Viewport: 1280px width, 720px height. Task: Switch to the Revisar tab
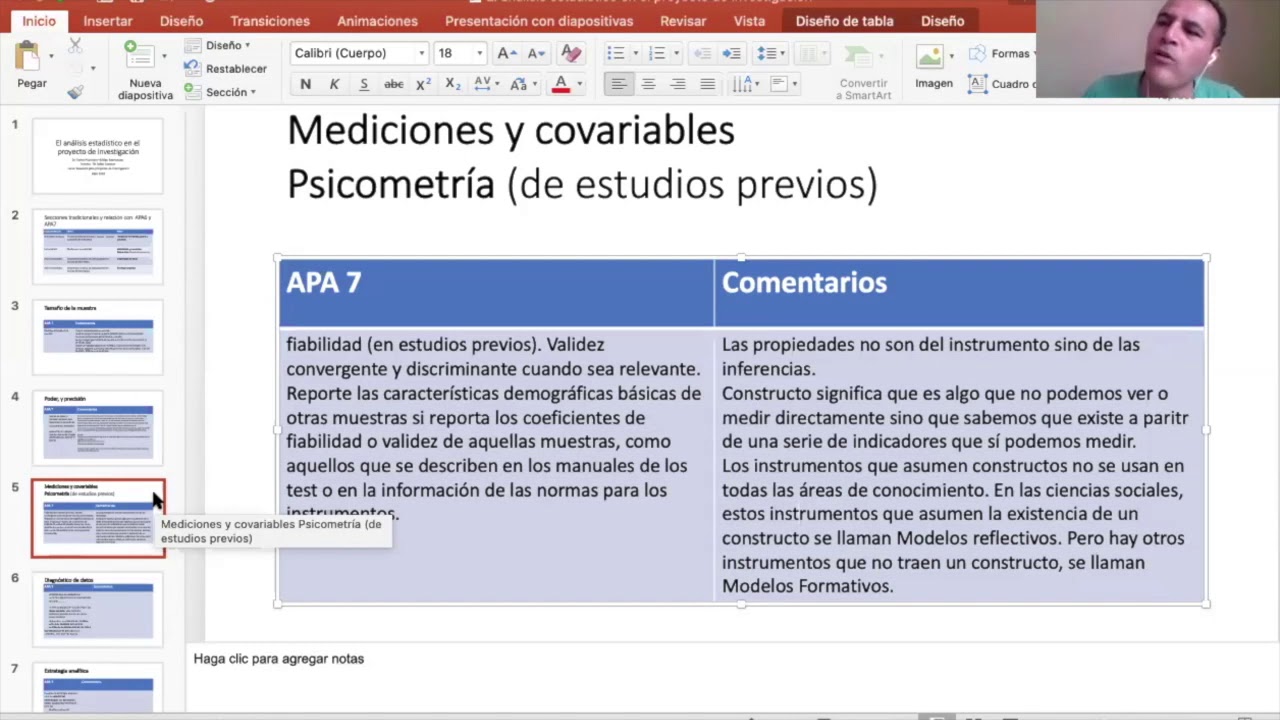(683, 20)
